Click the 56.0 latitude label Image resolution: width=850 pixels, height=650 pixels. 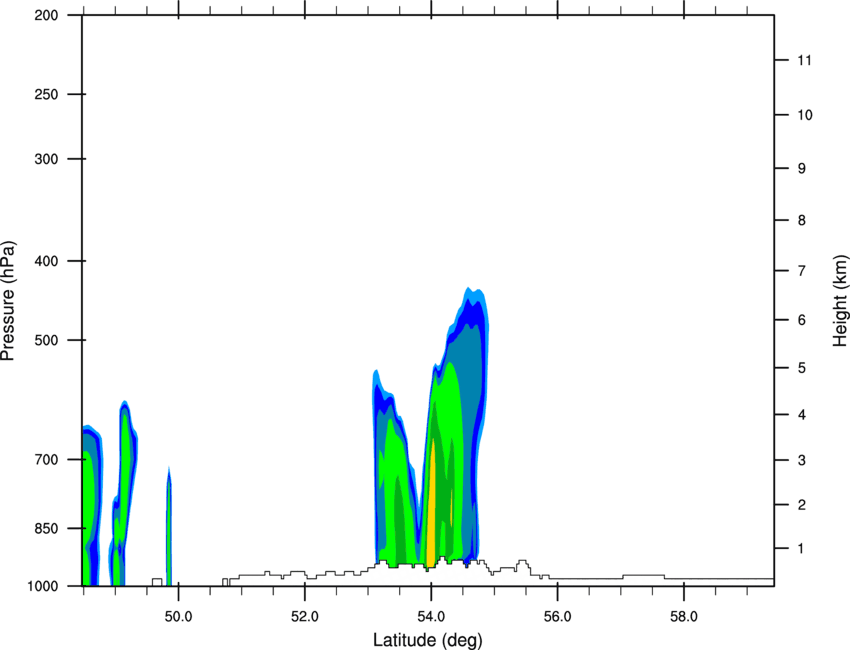557,617
